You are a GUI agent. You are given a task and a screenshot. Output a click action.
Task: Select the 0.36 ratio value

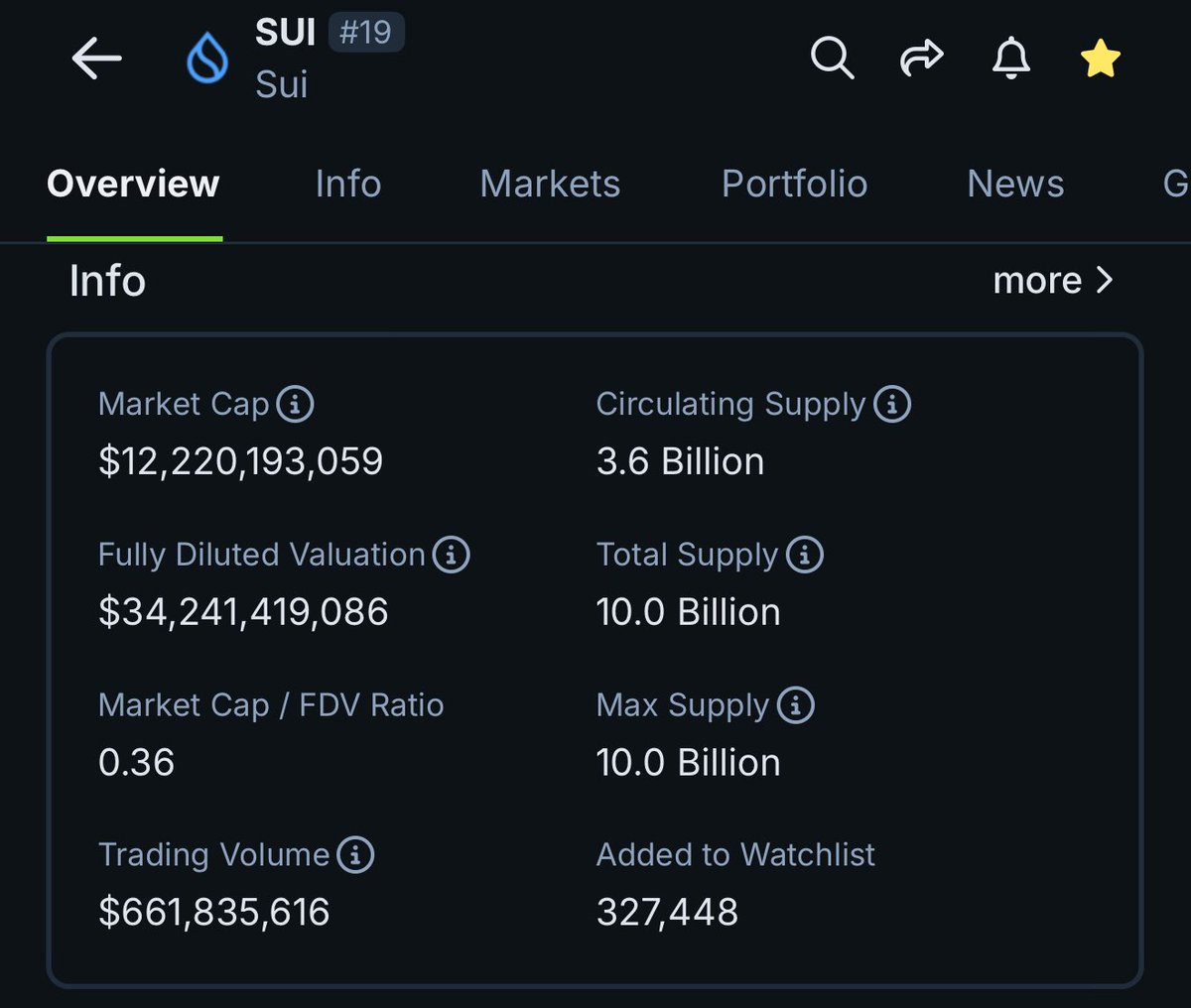pos(136,762)
